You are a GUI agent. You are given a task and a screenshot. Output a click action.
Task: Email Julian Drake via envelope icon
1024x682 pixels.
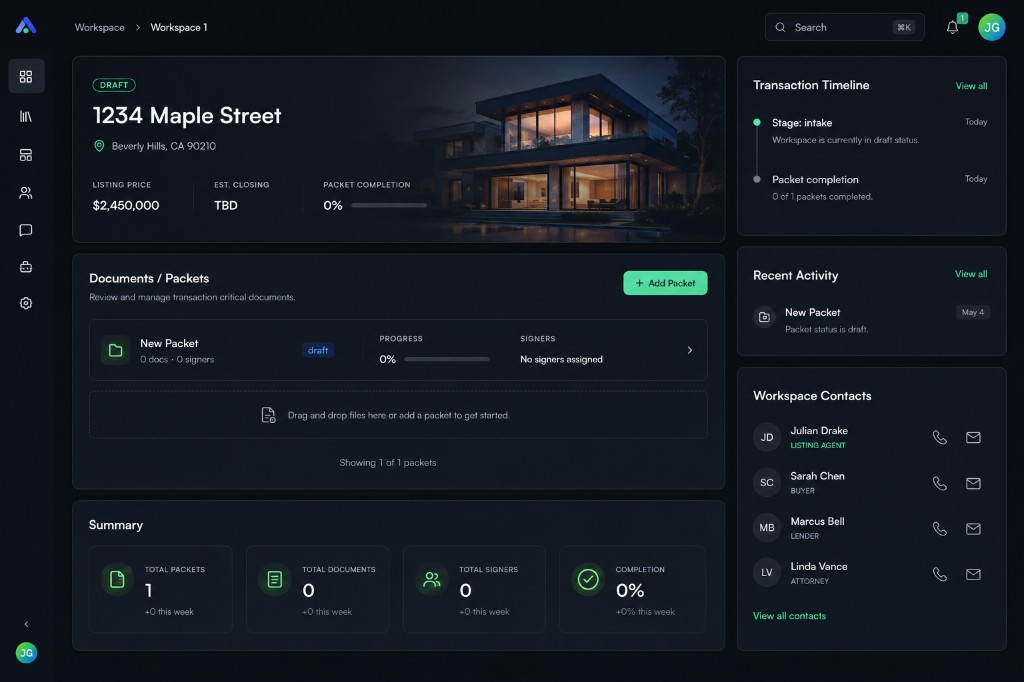[973, 437]
